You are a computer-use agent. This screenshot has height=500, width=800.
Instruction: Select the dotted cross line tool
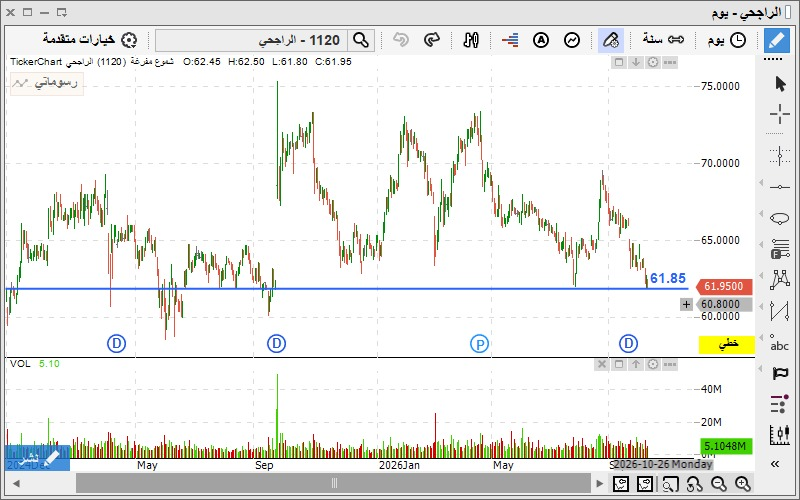click(780, 156)
